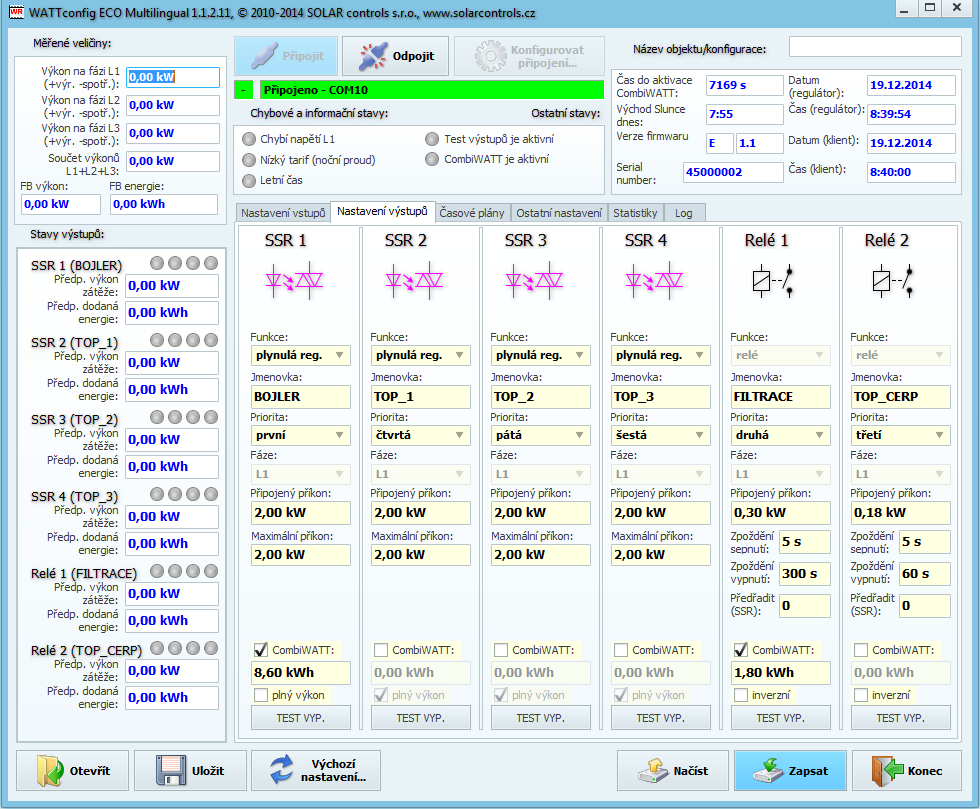The width and height of the screenshot is (980, 809).
Task: Open SSR 2 Funkce dropdown
Action: pos(421,355)
